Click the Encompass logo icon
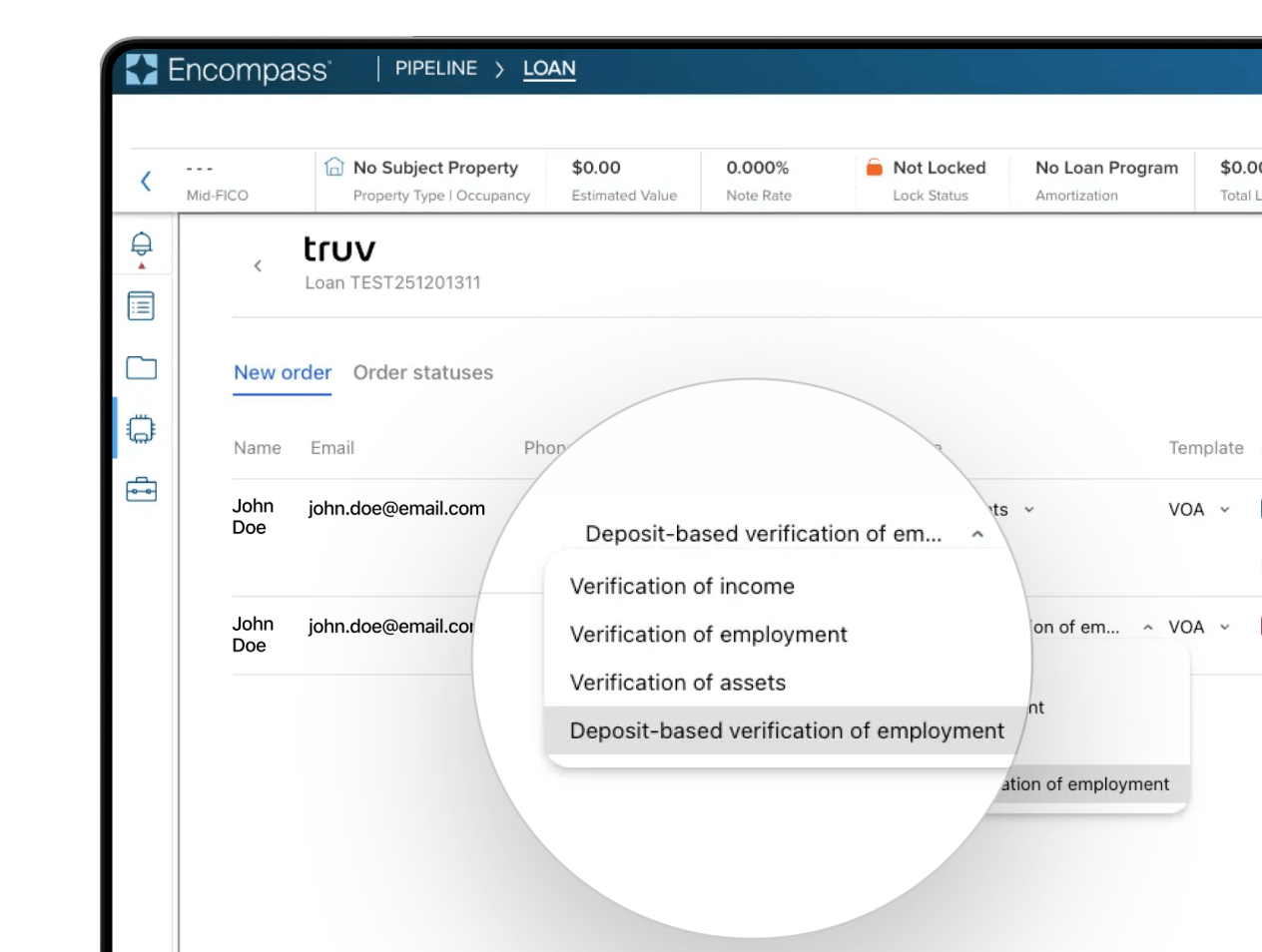Viewport: 1262px width, 952px height. click(x=142, y=69)
